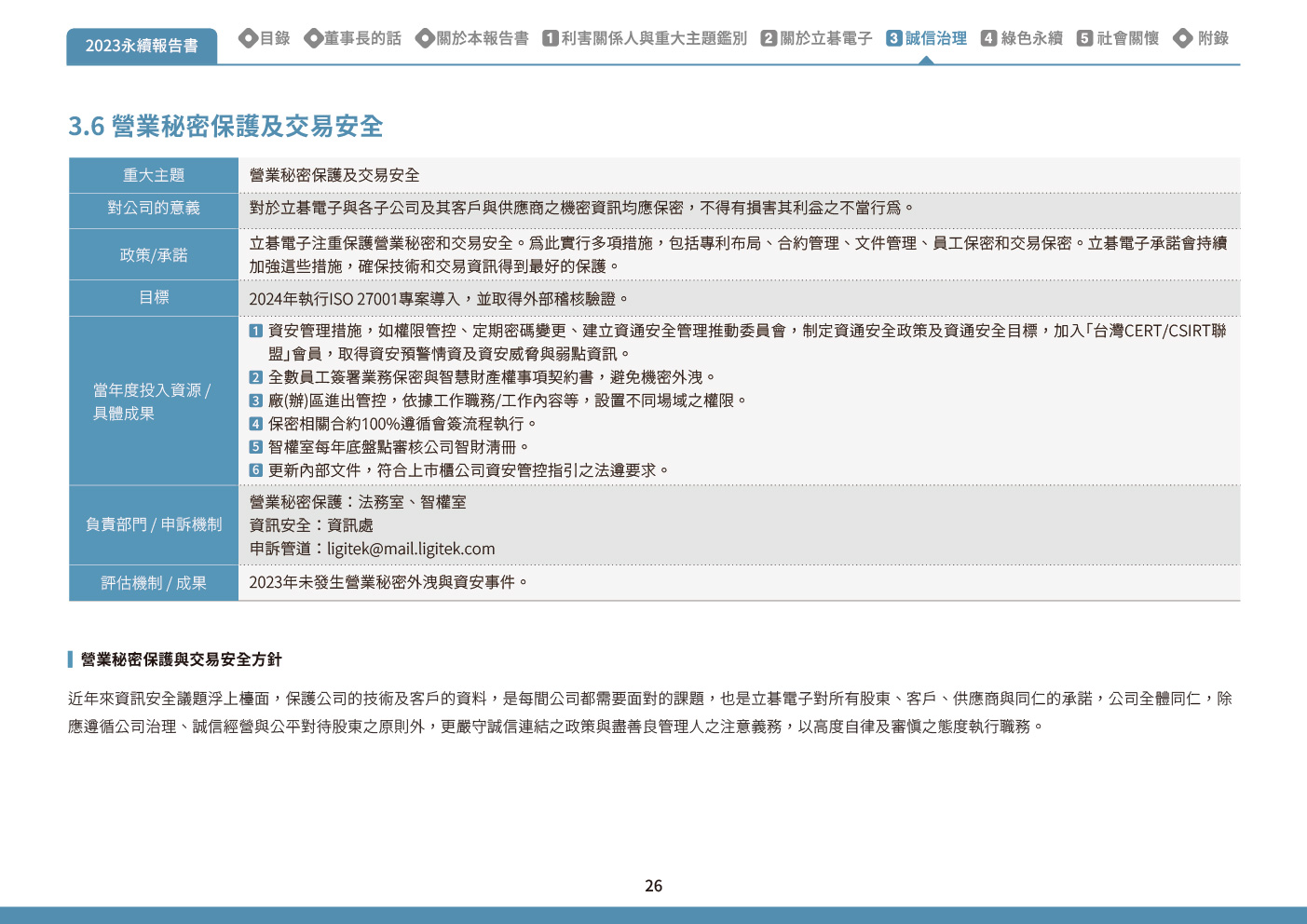Viewport: 1307px width, 924px height.
Task: Click the diamond icon beside 目錄
Action: [248, 38]
